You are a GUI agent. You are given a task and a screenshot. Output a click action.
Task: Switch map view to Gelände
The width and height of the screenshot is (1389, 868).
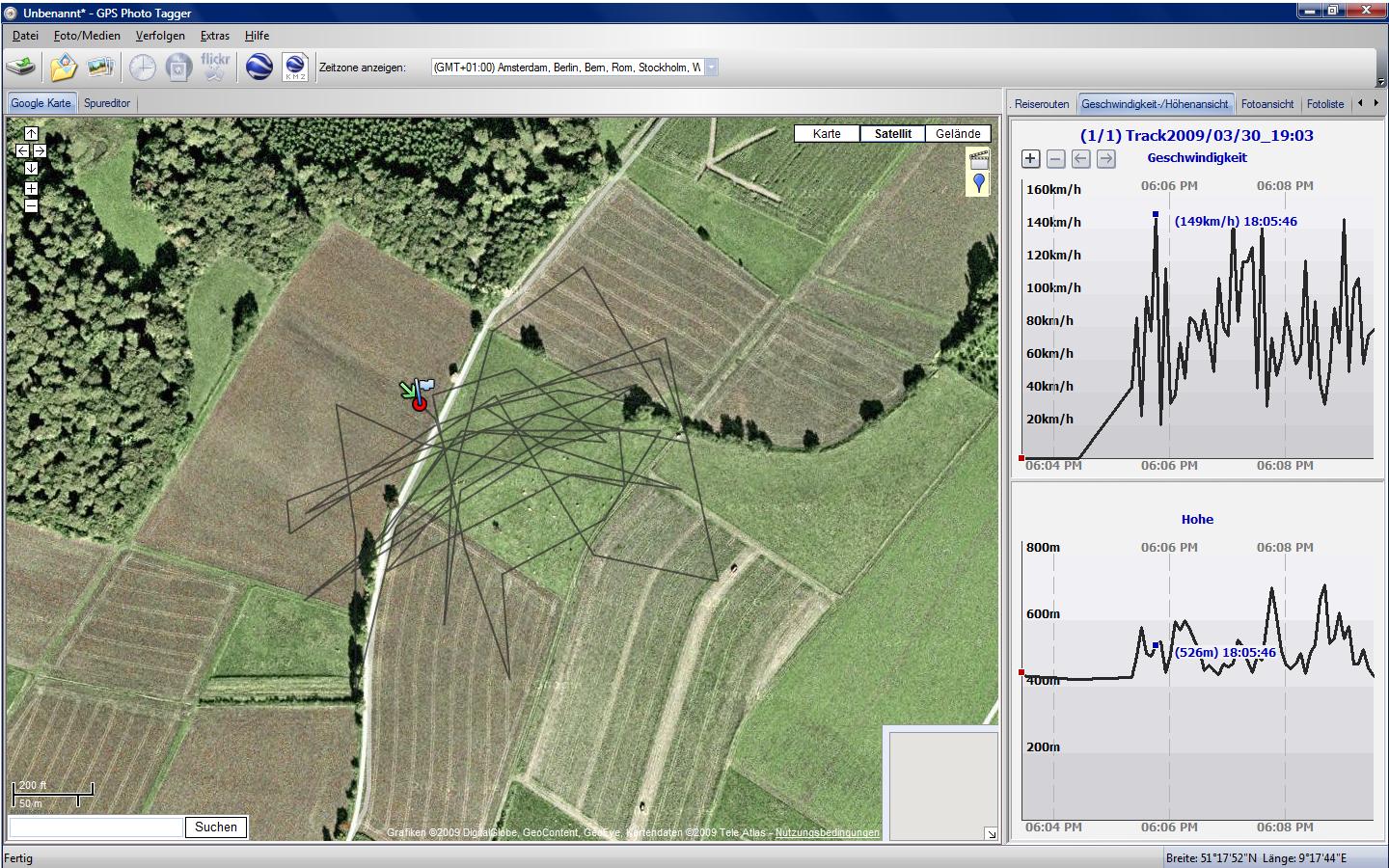(958, 134)
